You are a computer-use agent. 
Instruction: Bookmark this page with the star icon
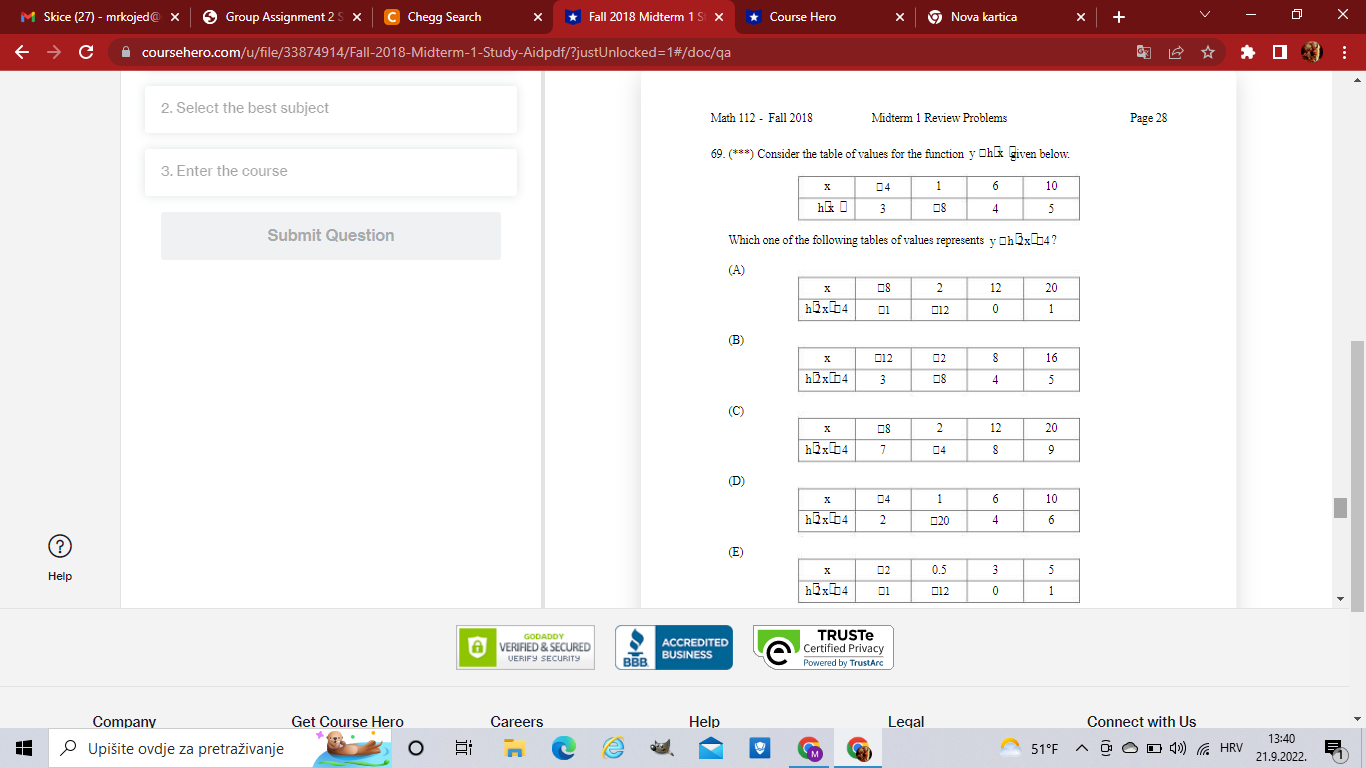click(x=1208, y=52)
